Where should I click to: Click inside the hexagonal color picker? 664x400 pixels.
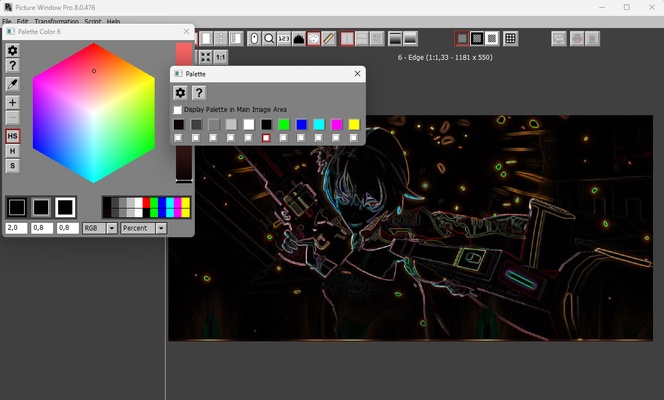click(x=94, y=113)
